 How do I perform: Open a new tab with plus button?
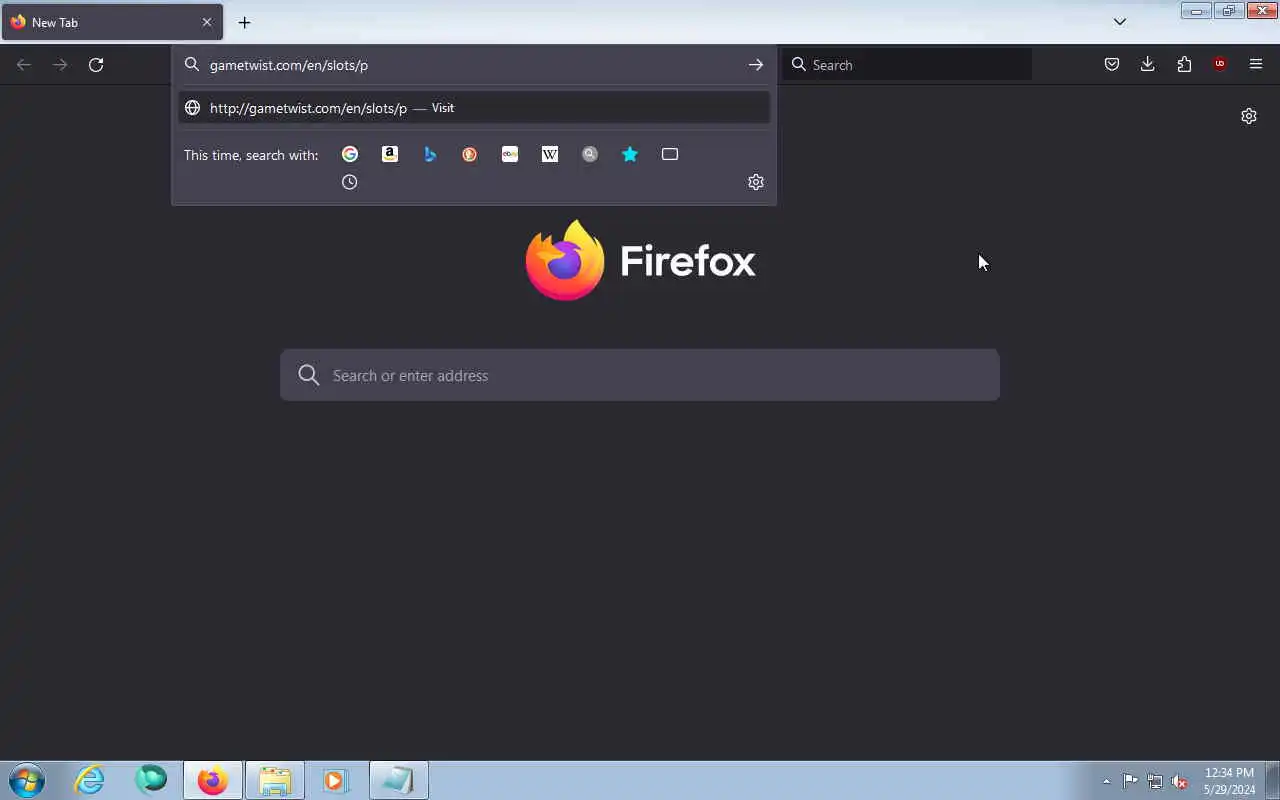coord(244,22)
